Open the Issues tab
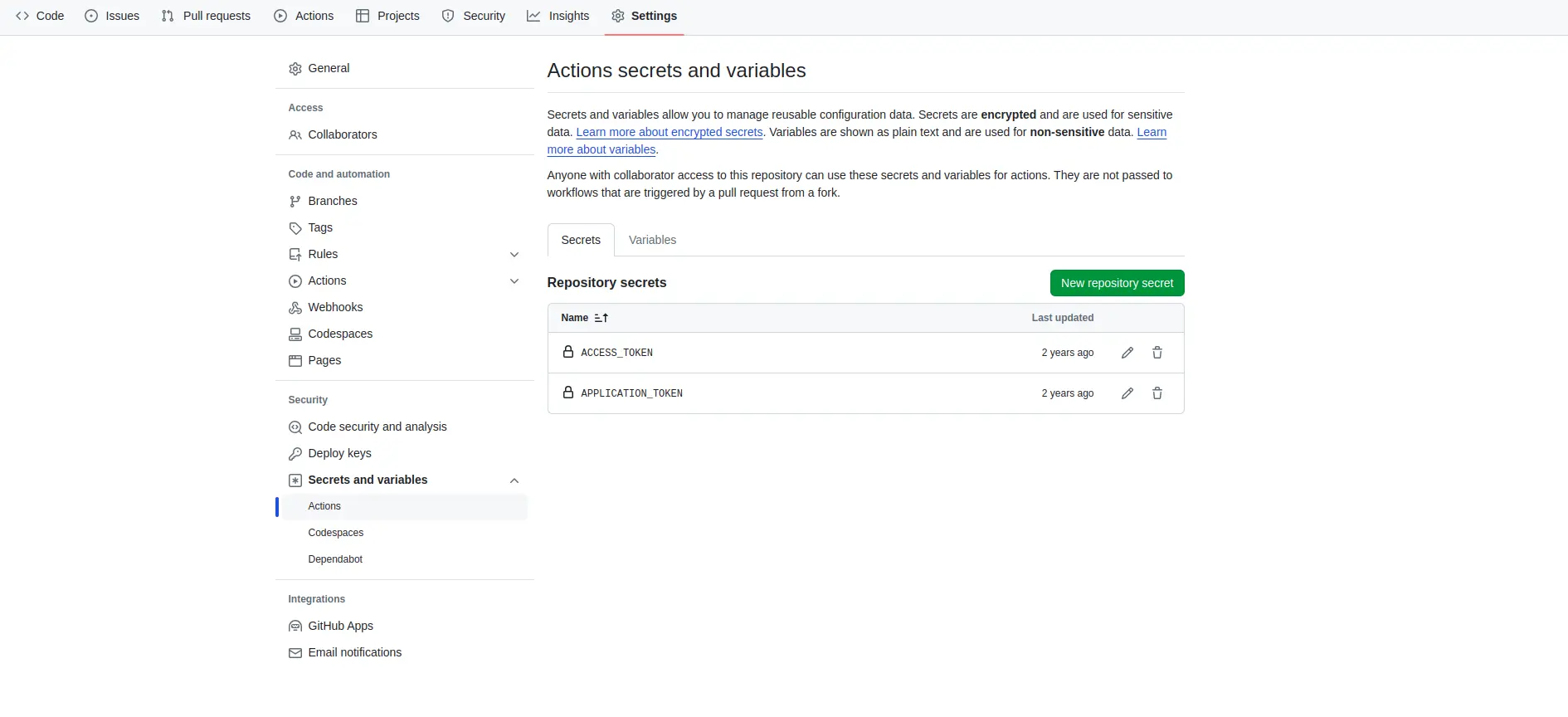The image size is (1568, 717). 112,16
